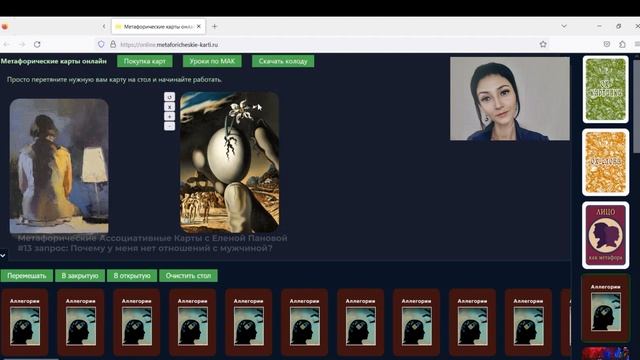Minimize the browser window
Screen dimensions: 640x360
click(599, 26)
